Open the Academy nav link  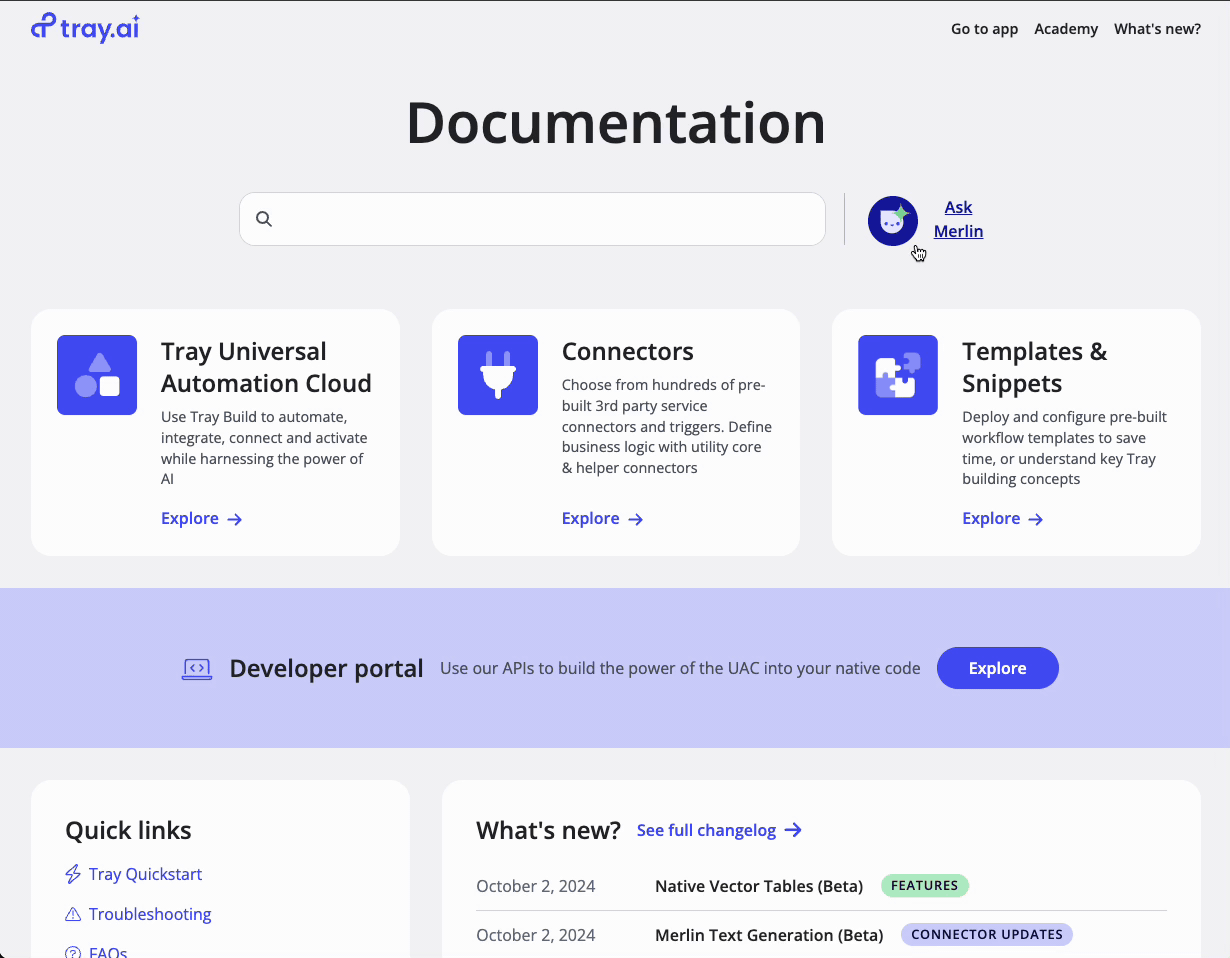[x=1066, y=29]
